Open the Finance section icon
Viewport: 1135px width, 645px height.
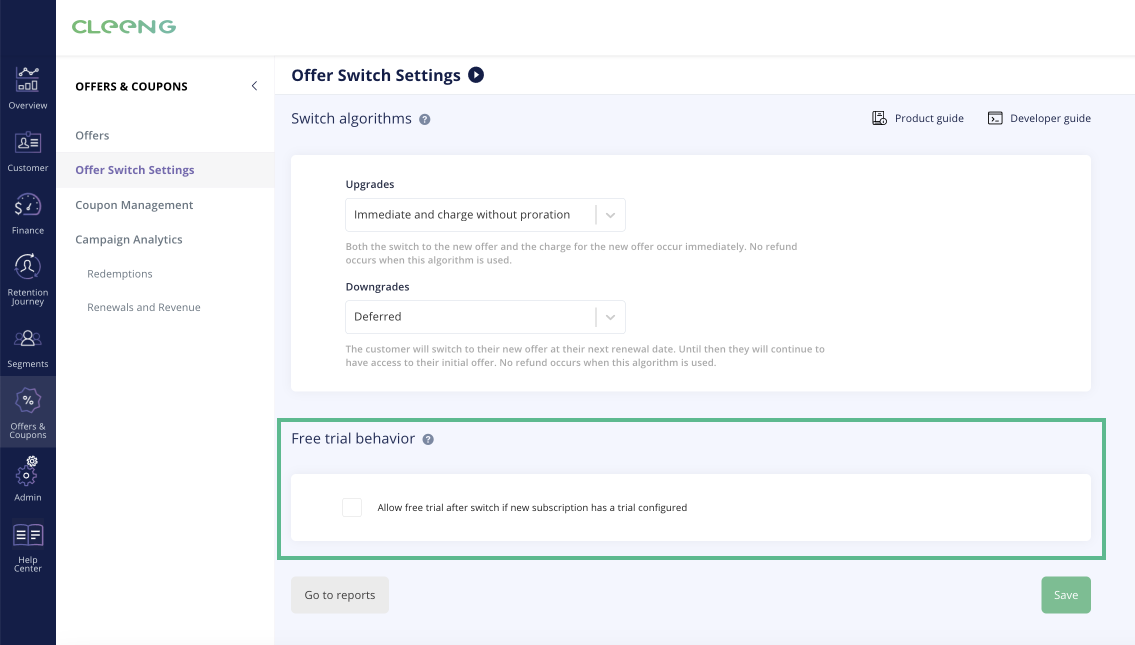point(28,206)
